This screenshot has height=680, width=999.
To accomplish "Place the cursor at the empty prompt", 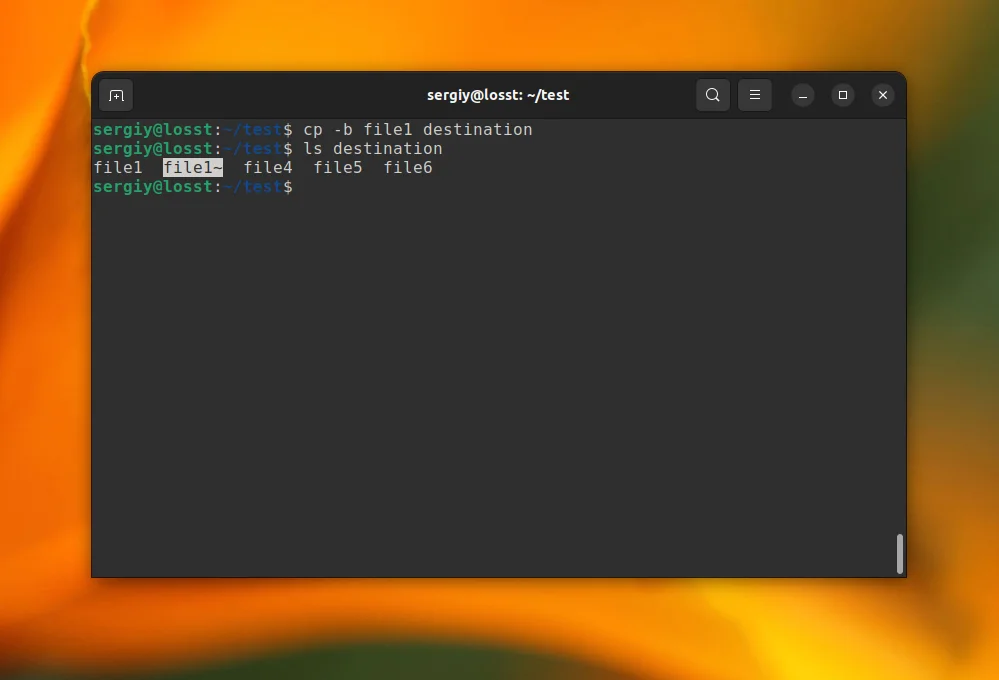I will [300, 186].
